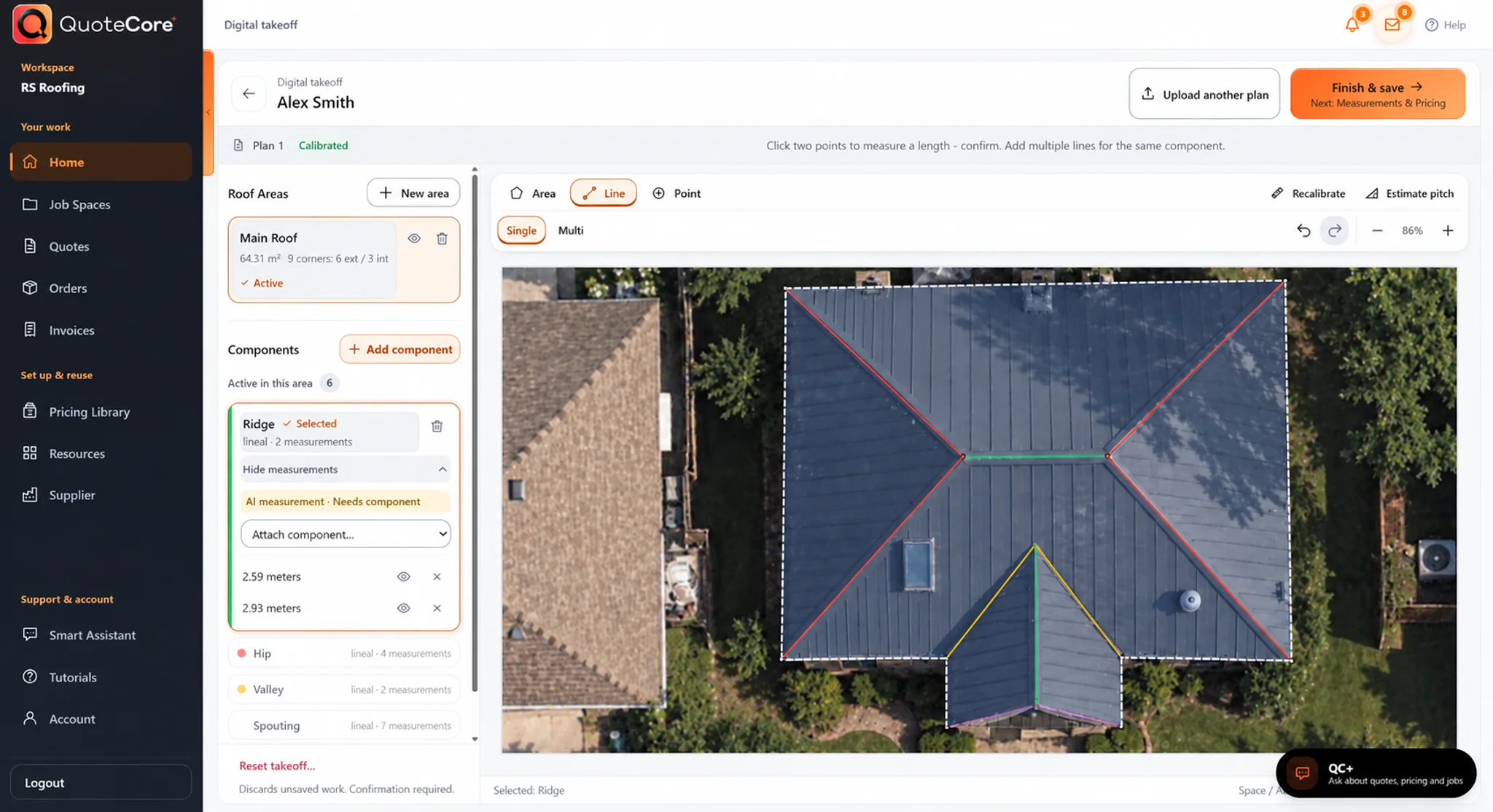Open the Attach component dropdown
The width and height of the screenshot is (1493, 812).
pos(346,534)
